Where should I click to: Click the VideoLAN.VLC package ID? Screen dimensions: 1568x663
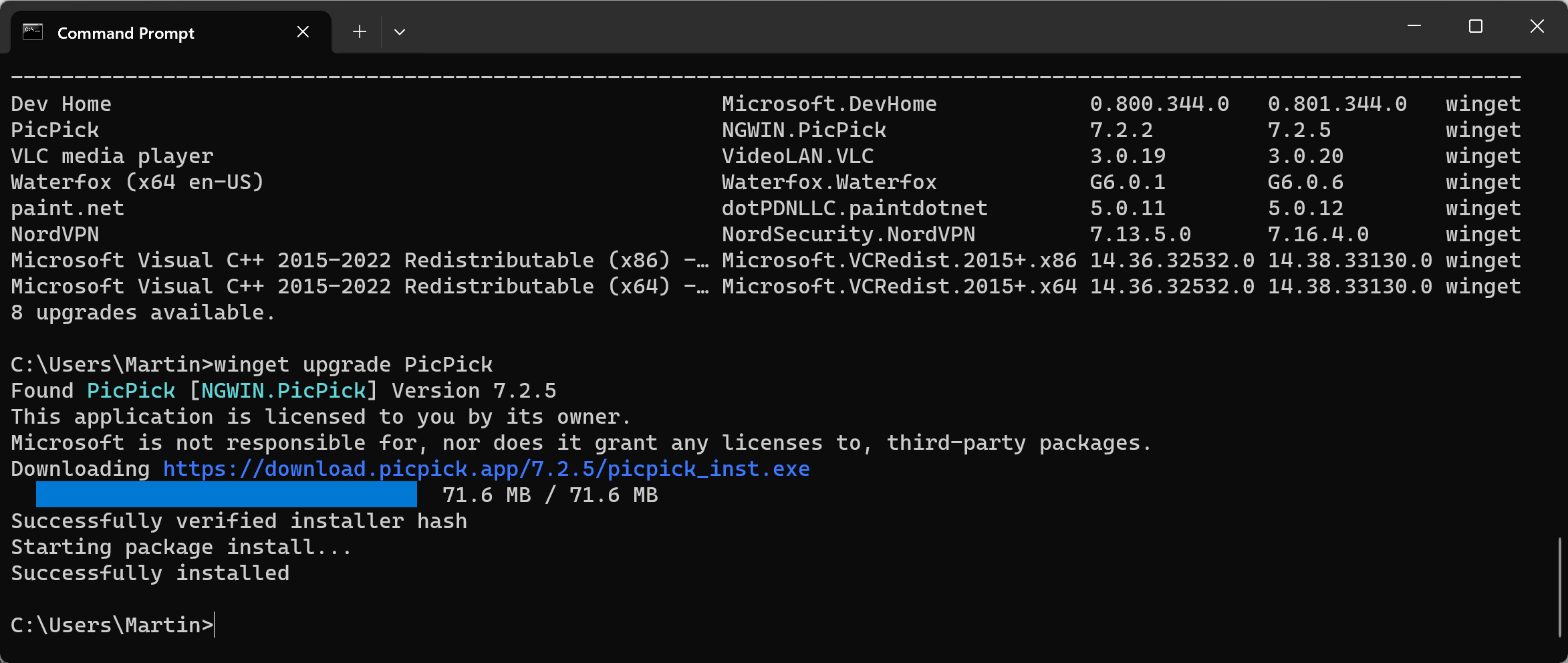797,156
